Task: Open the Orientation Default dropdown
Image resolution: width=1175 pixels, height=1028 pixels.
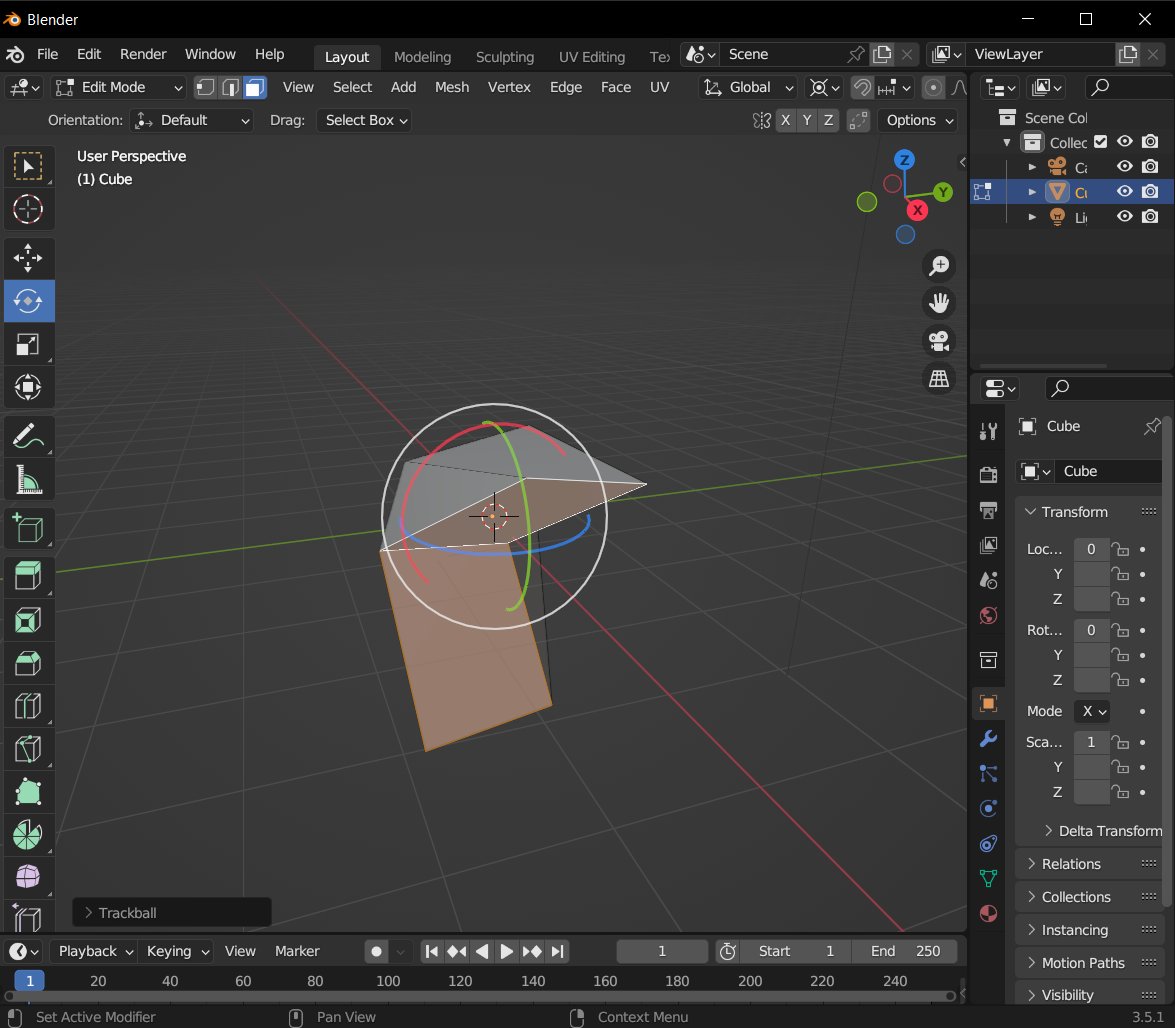Action: pos(191,121)
